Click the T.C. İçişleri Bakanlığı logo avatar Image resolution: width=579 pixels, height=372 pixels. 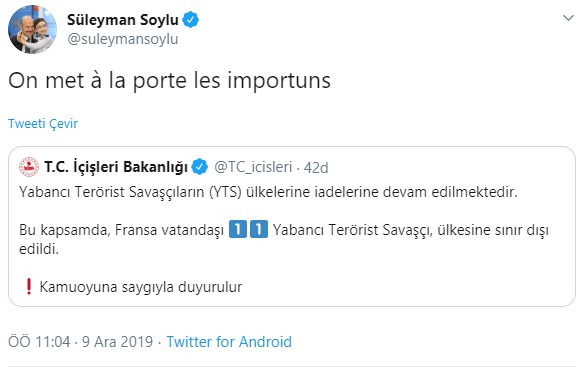(x=29, y=167)
